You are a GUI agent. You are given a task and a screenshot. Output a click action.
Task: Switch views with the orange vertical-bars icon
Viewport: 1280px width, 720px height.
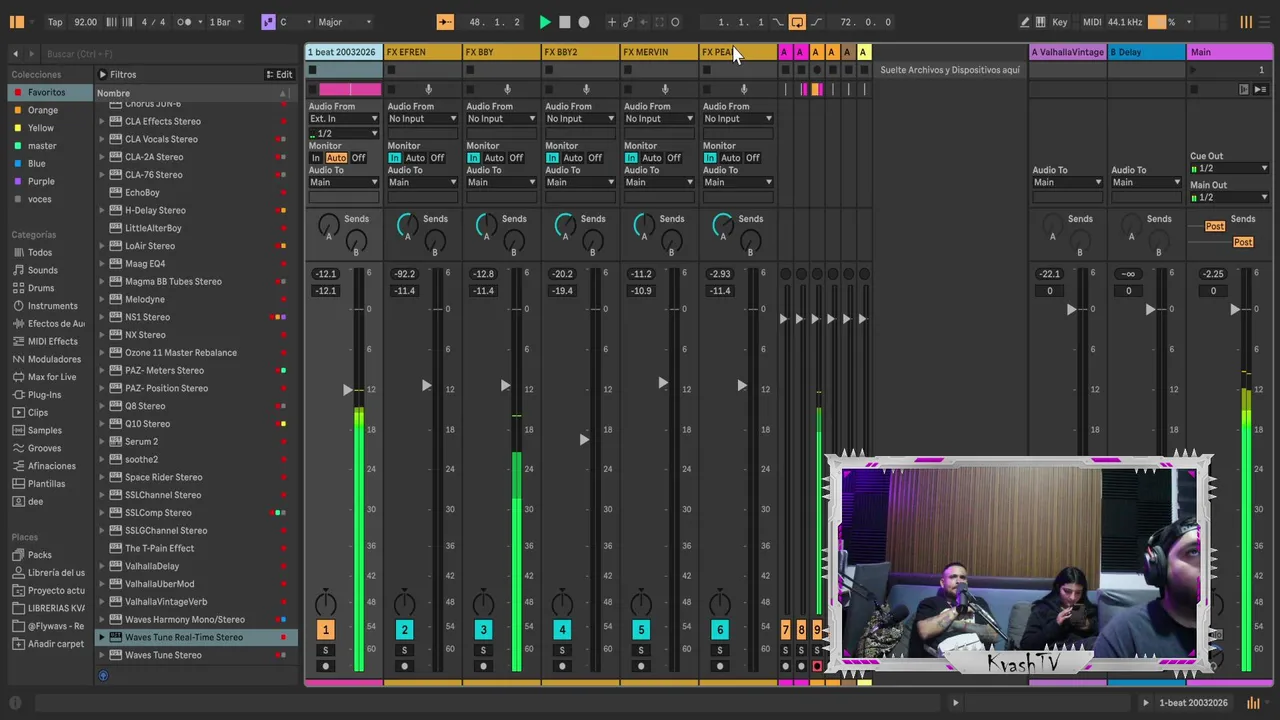click(1246, 22)
